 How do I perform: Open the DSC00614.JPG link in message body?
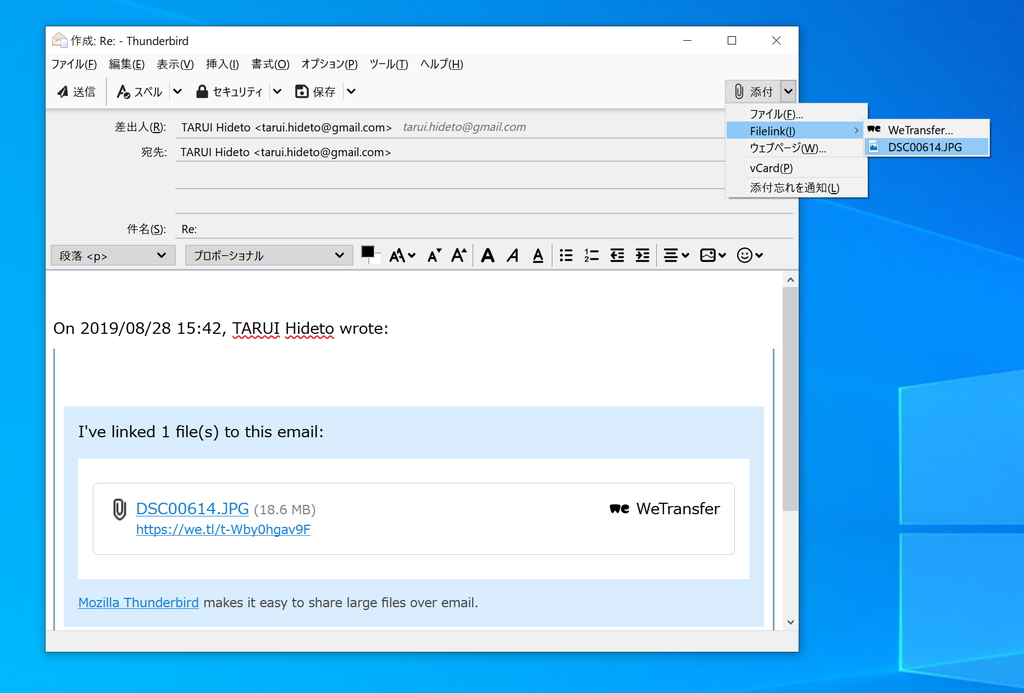tap(192, 508)
